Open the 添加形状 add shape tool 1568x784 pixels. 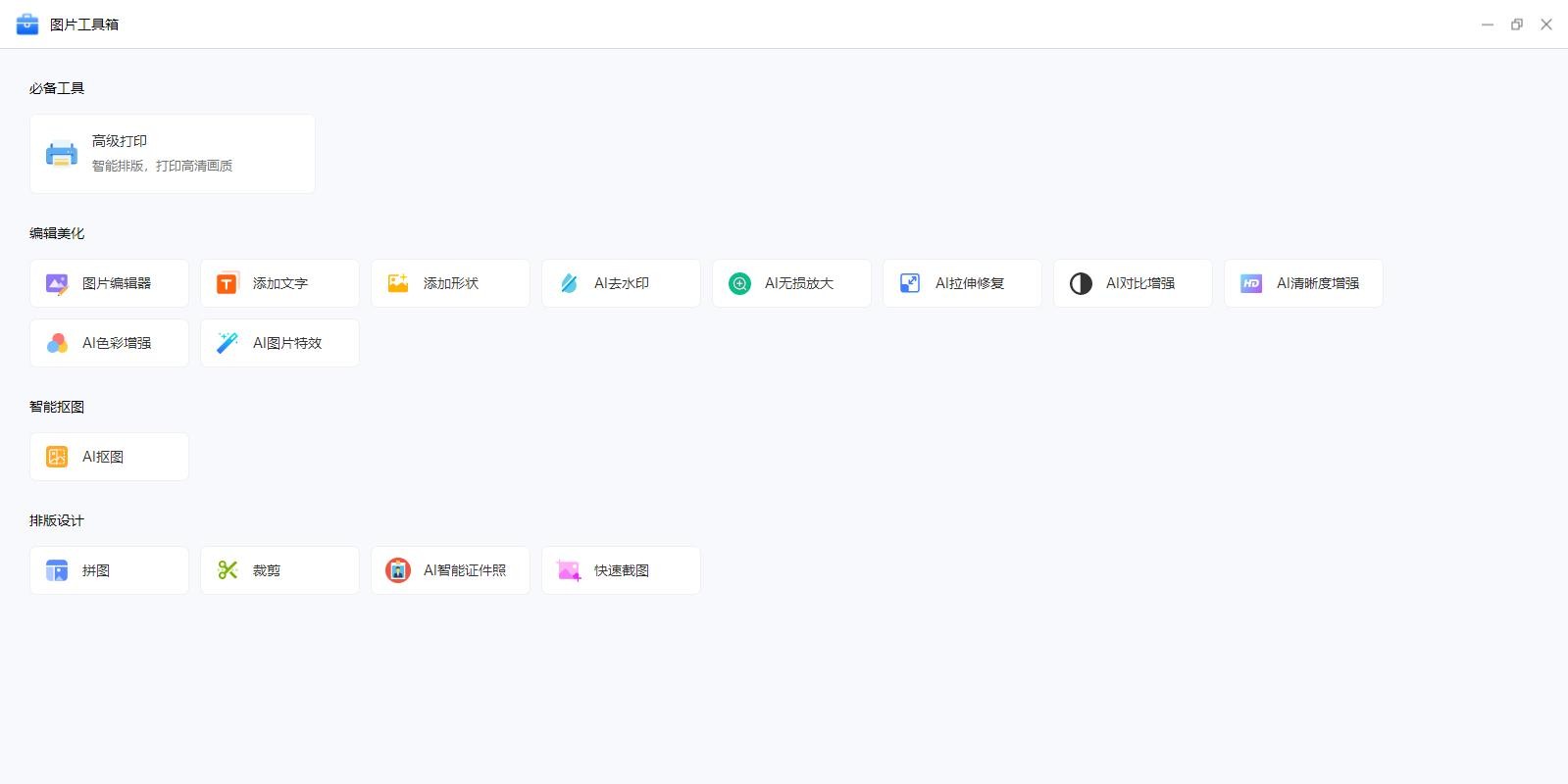click(x=450, y=283)
